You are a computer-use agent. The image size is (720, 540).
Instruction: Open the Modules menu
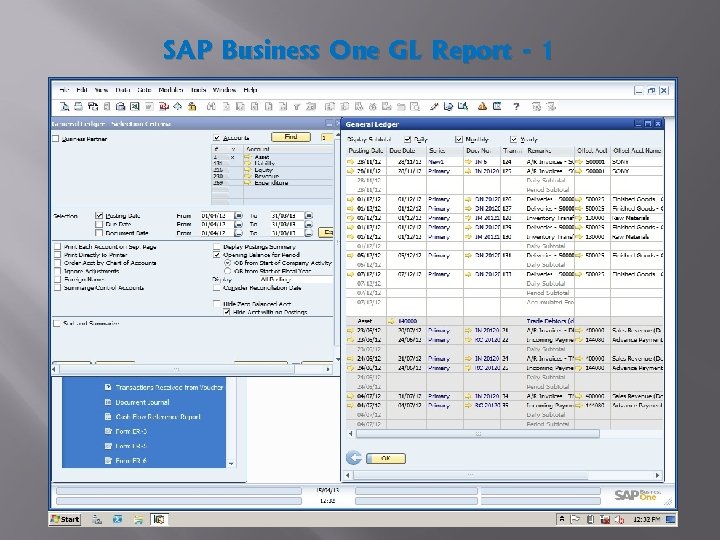(171, 90)
